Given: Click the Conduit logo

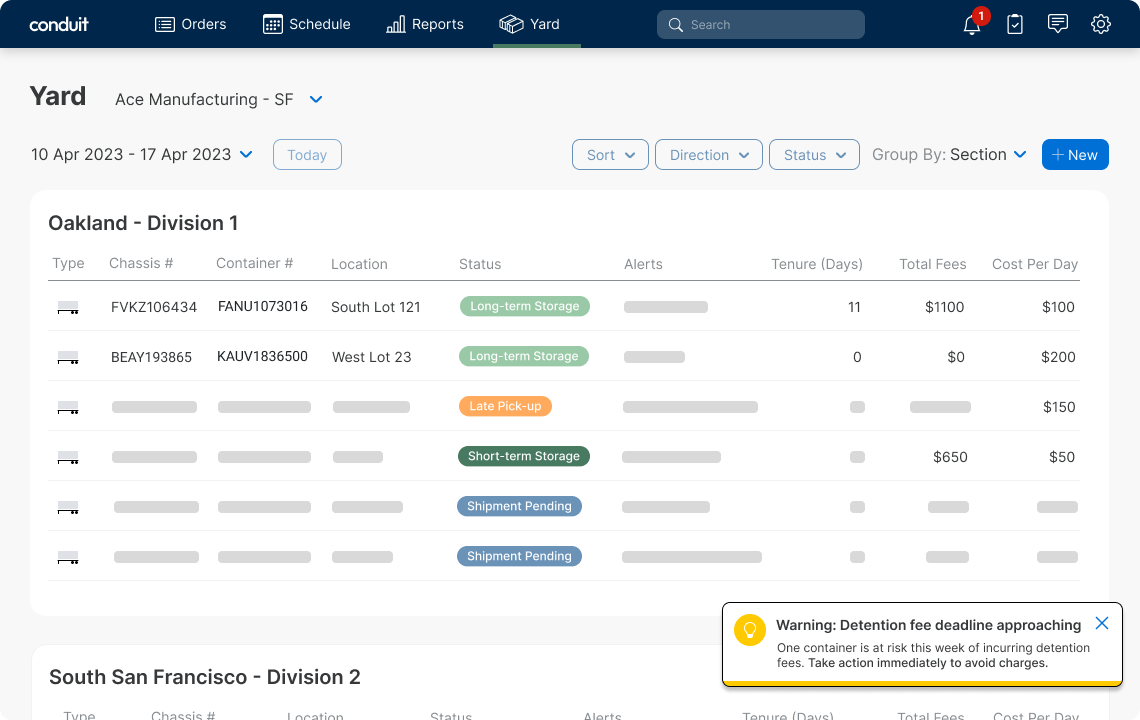Looking at the screenshot, I should click(58, 24).
